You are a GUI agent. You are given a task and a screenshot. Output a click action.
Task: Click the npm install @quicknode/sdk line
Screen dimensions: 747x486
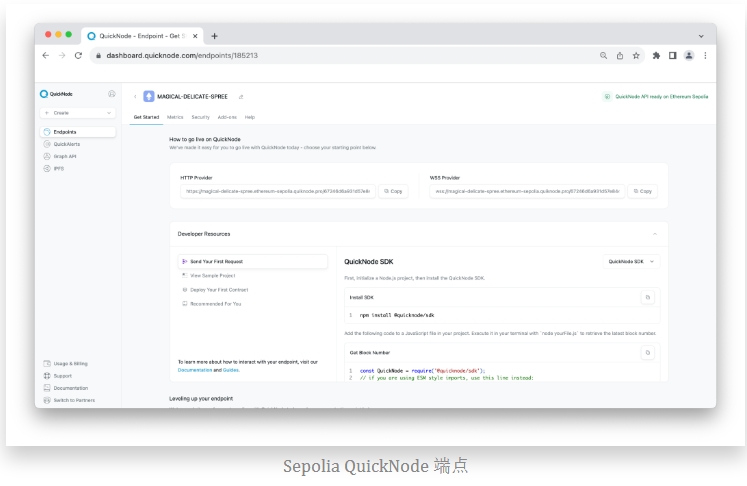click(397, 315)
